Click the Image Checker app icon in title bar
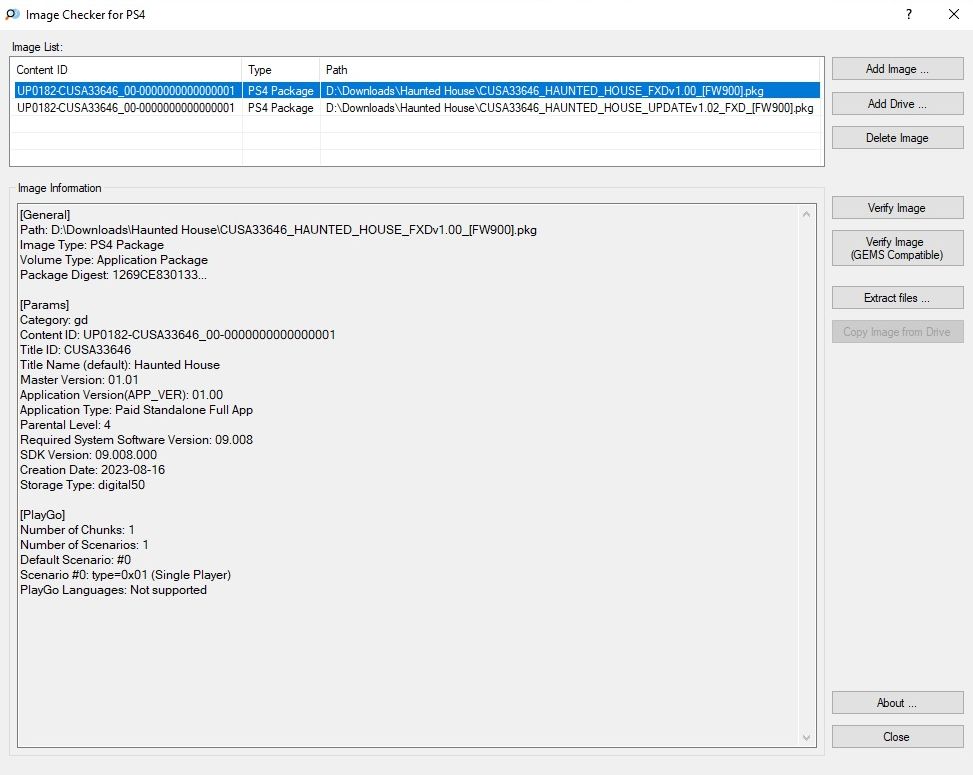The height and width of the screenshot is (775, 973). [x=12, y=15]
